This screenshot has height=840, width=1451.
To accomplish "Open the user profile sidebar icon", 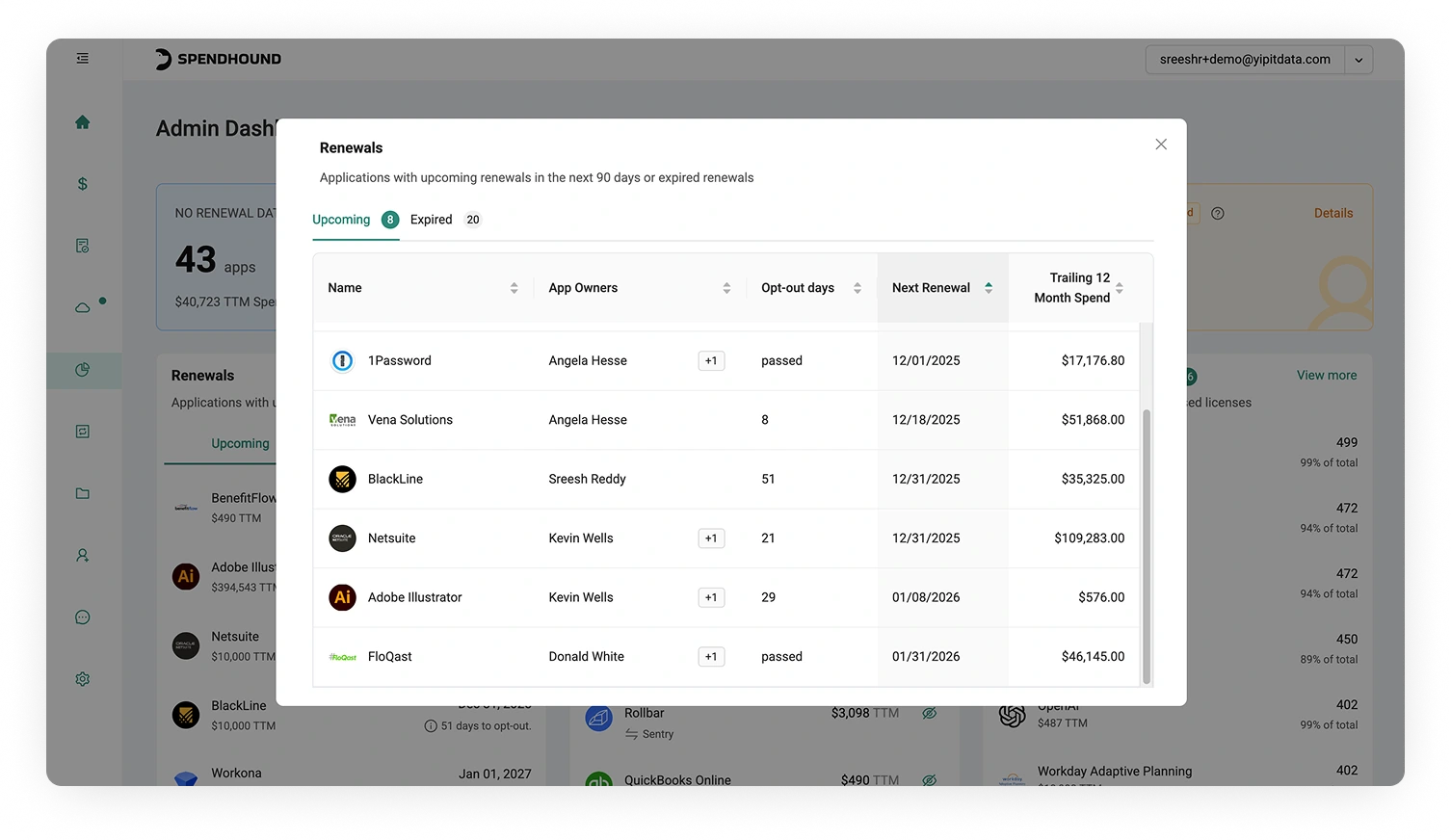I will click(83, 556).
